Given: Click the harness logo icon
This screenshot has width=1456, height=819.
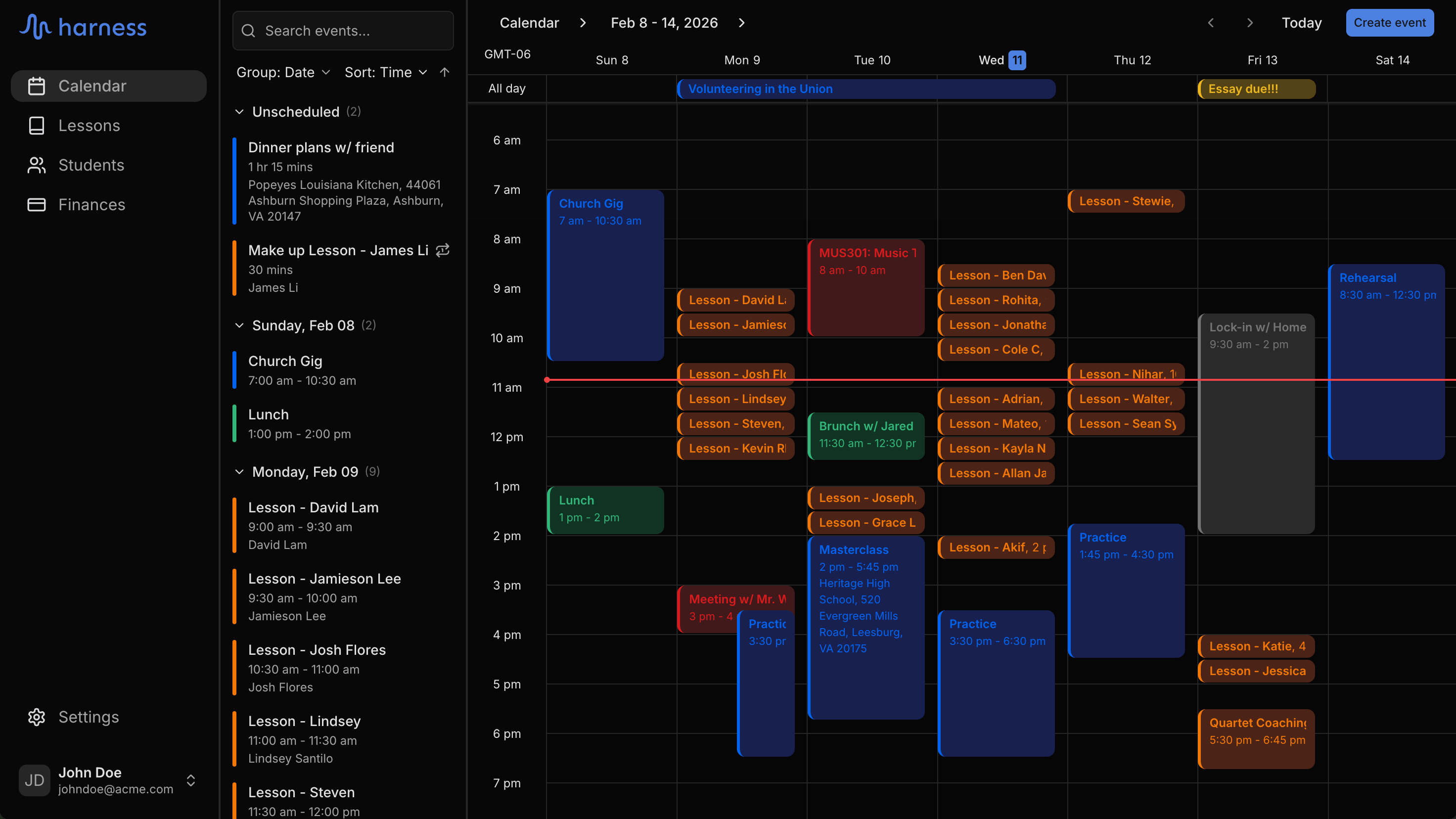Looking at the screenshot, I should tap(35, 27).
